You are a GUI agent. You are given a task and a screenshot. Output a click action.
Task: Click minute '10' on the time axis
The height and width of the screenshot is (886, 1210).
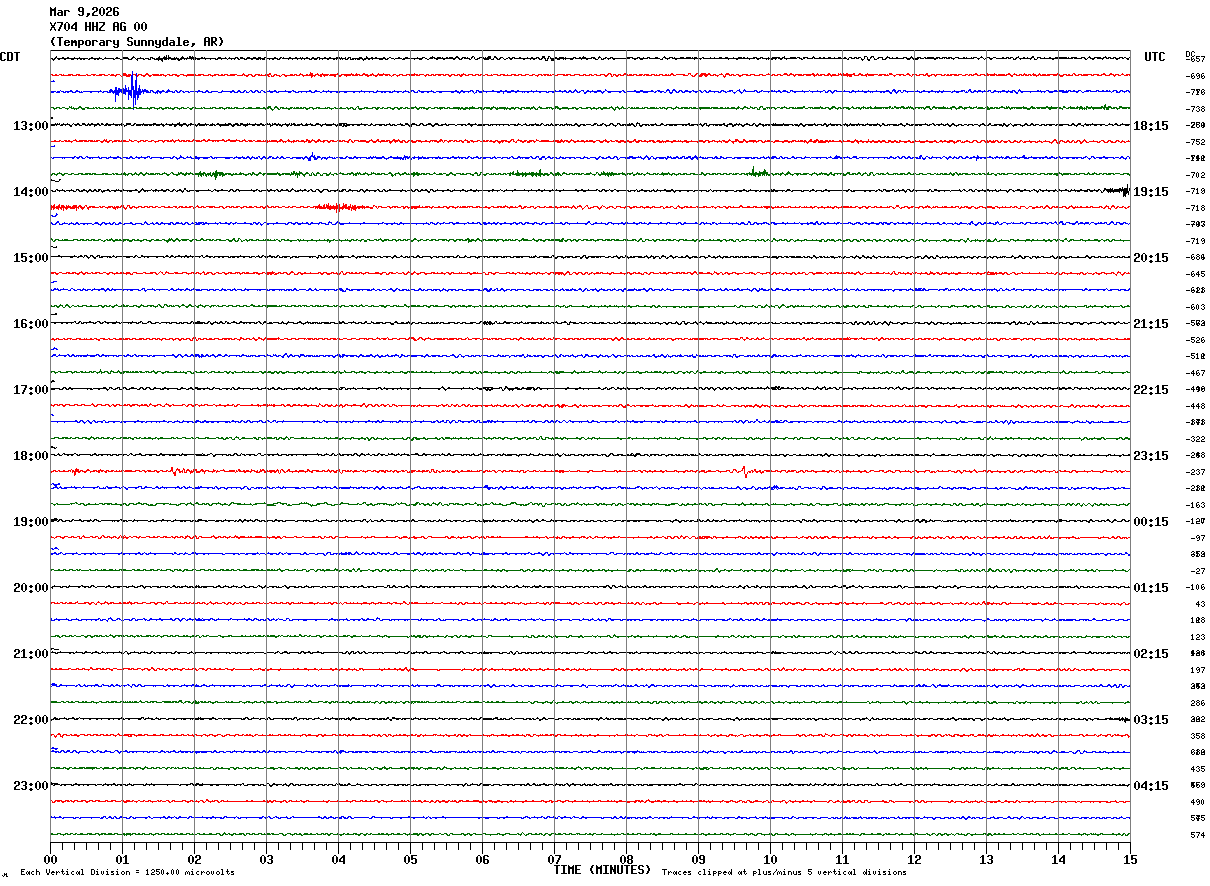pyautogui.click(x=770, y=859)
